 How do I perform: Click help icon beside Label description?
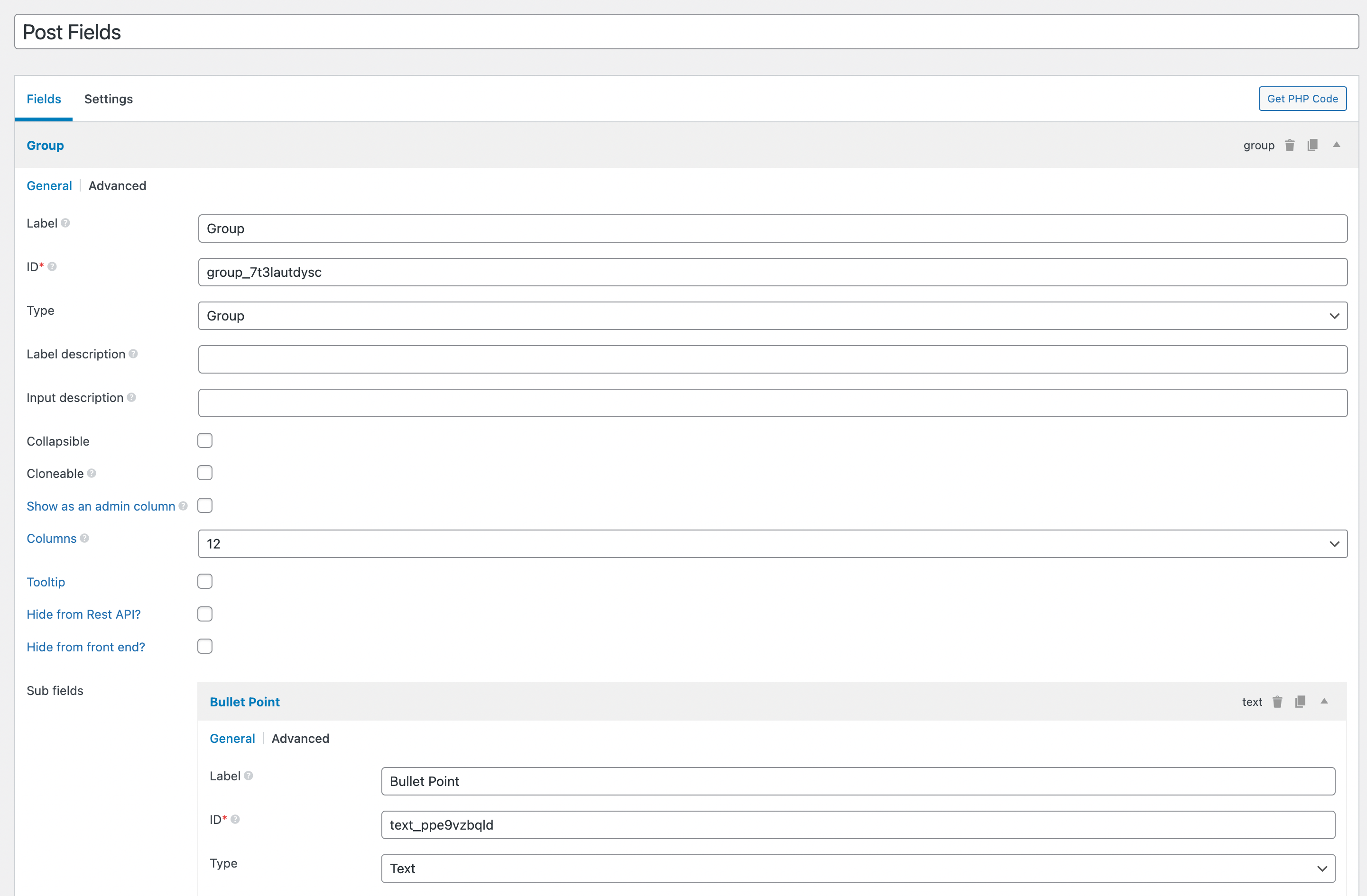[x=133, y=354]
